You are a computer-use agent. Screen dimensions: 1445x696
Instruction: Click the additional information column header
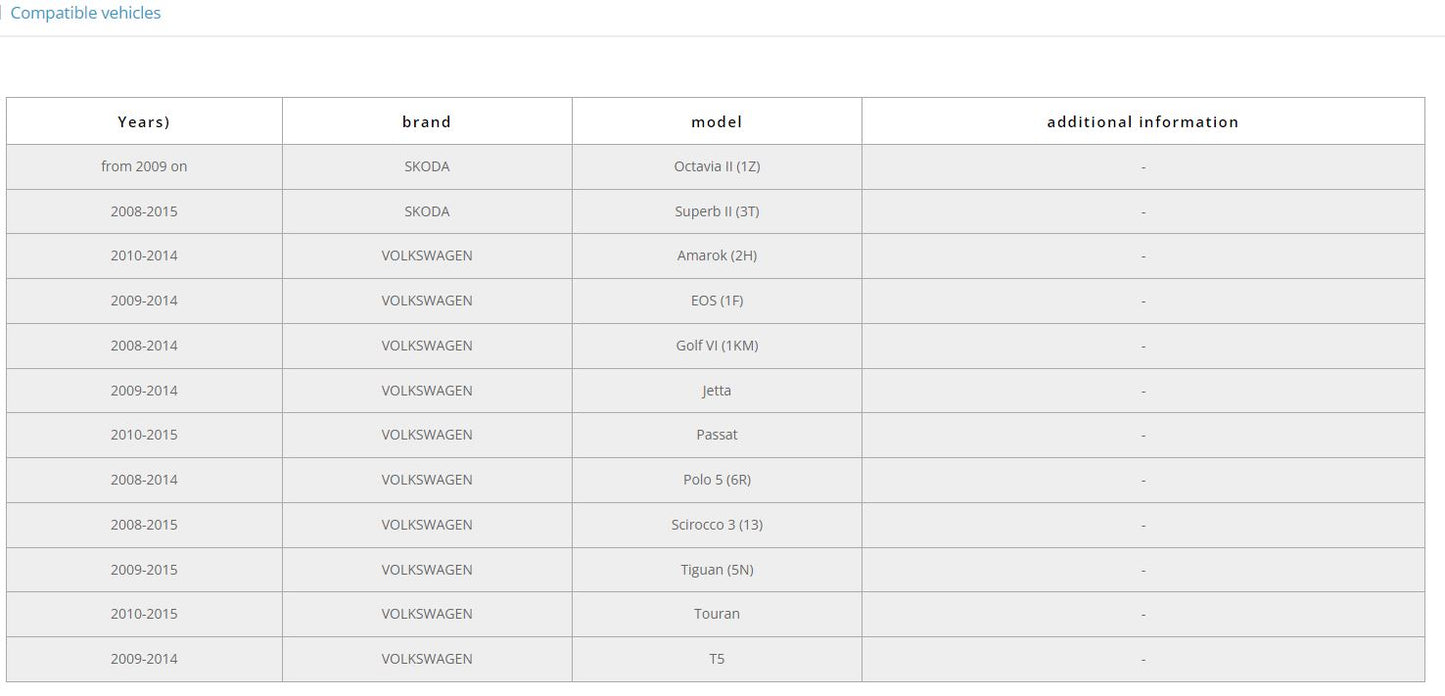1143,122
